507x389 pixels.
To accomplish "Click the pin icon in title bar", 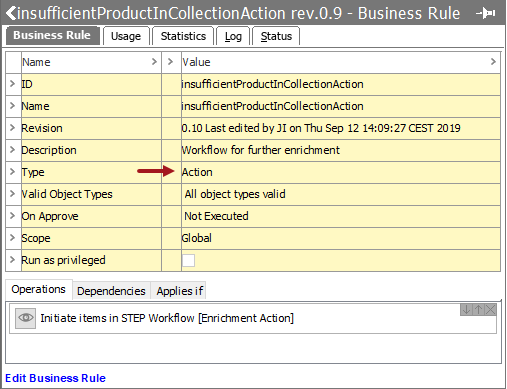I will click(x=486, y=14).
